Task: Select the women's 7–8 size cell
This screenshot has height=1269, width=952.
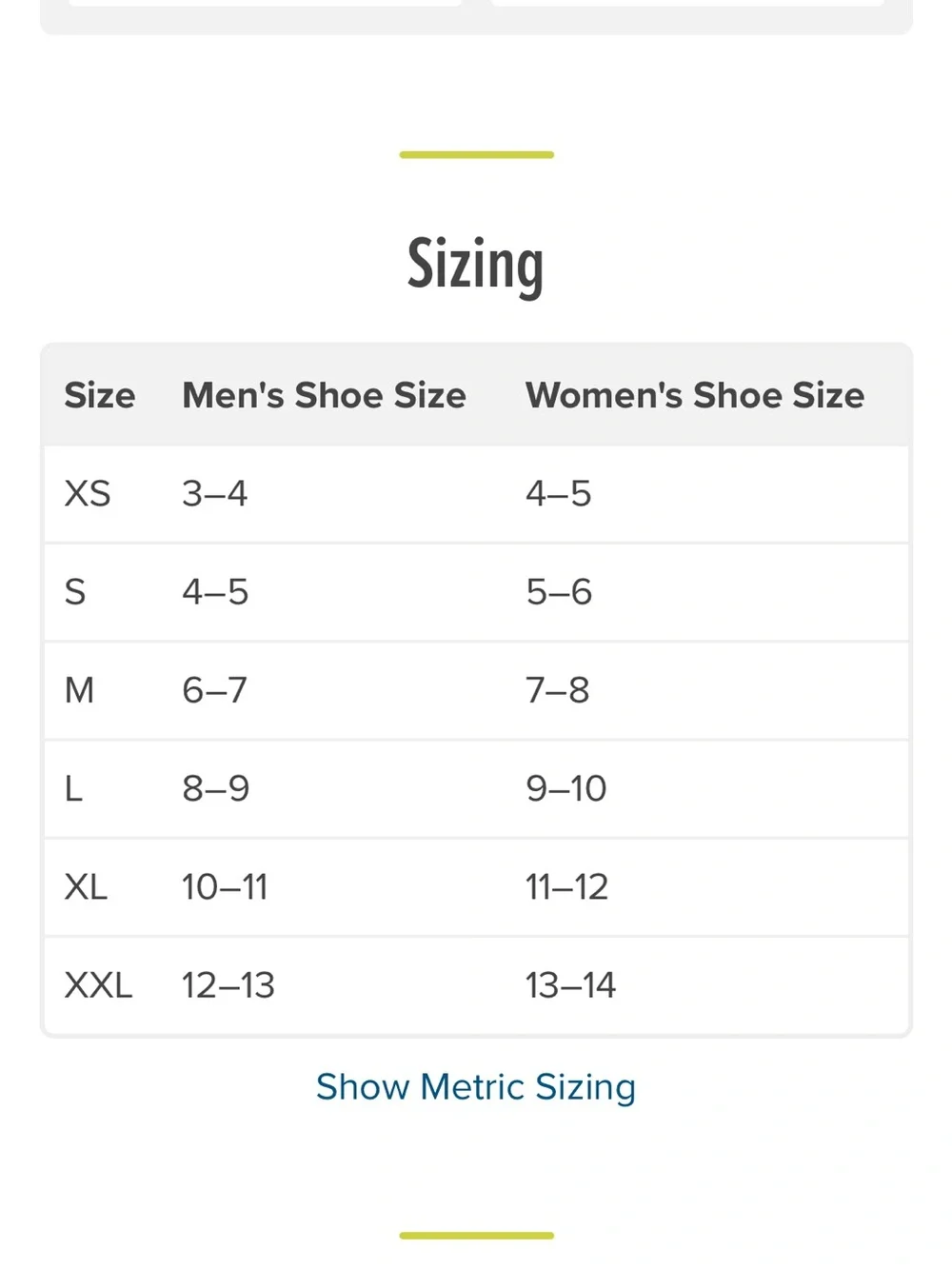Action: pyautogui.click(x=558, y=689)
